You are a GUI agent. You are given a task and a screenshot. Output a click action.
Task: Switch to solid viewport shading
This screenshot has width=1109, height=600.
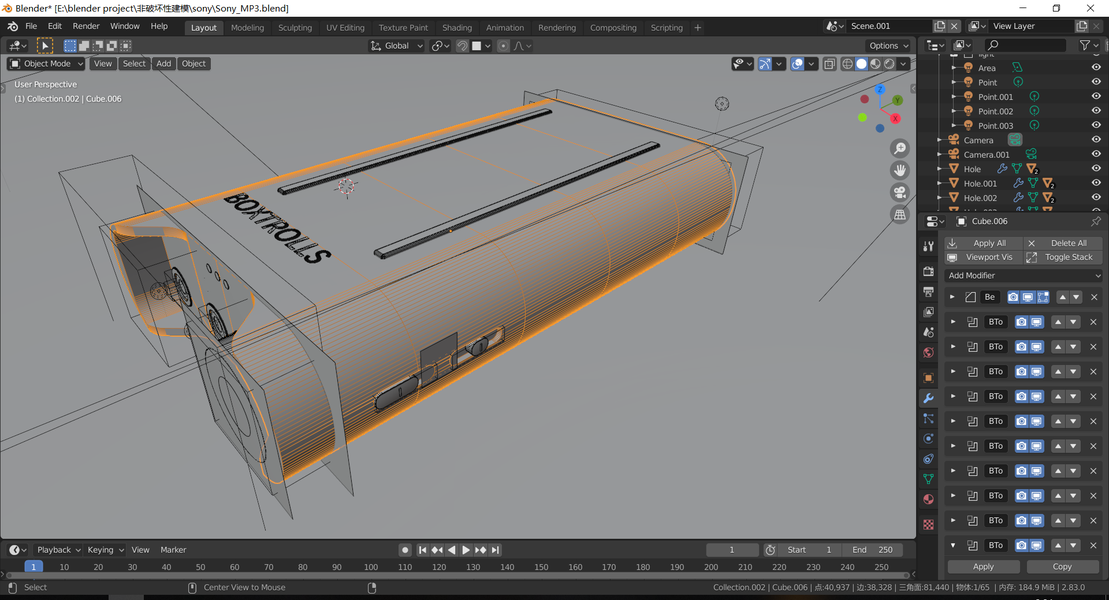[x=861, y=64]
